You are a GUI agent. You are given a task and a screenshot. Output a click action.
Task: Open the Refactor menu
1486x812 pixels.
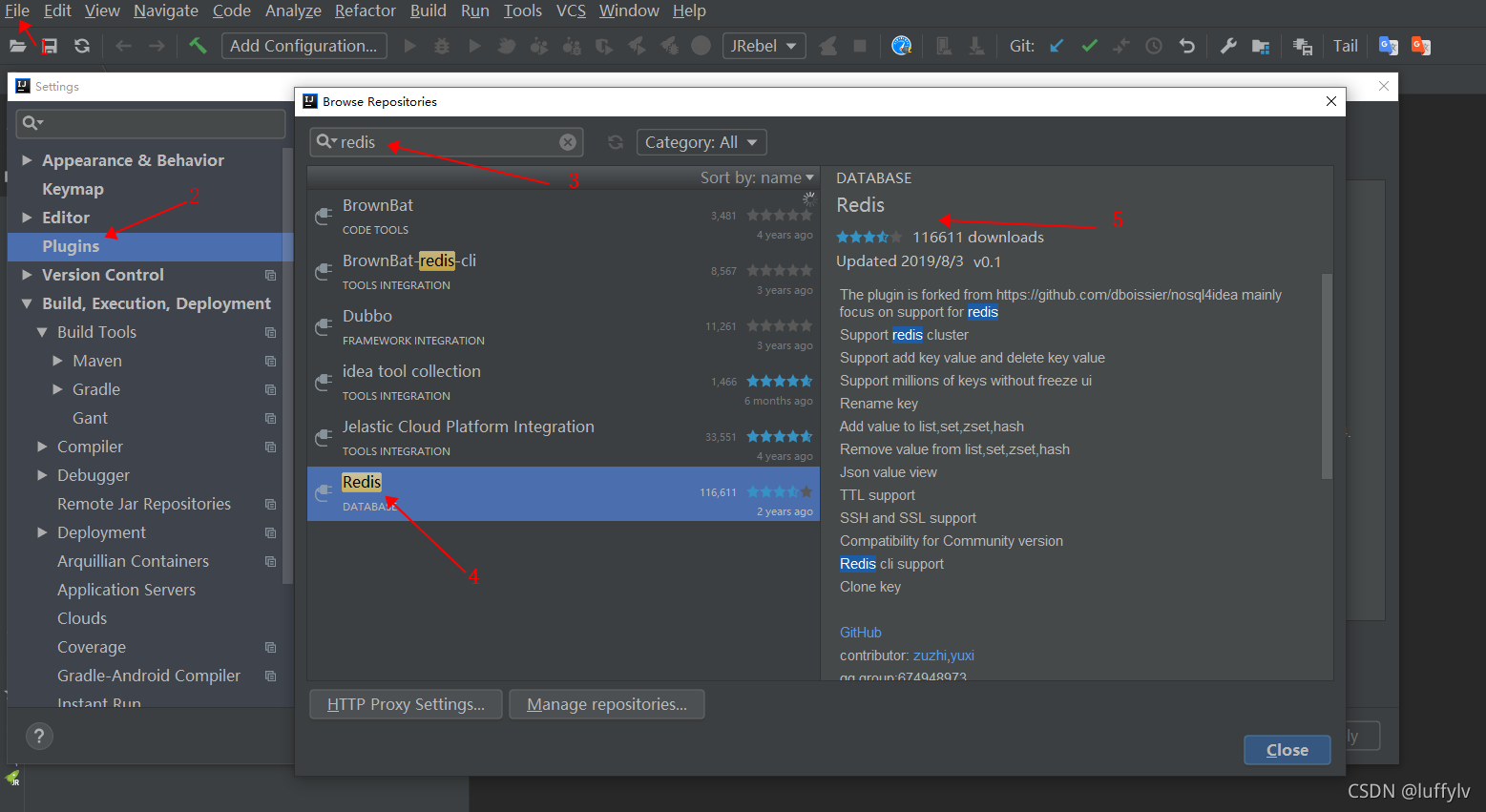(x=365, y=10)
